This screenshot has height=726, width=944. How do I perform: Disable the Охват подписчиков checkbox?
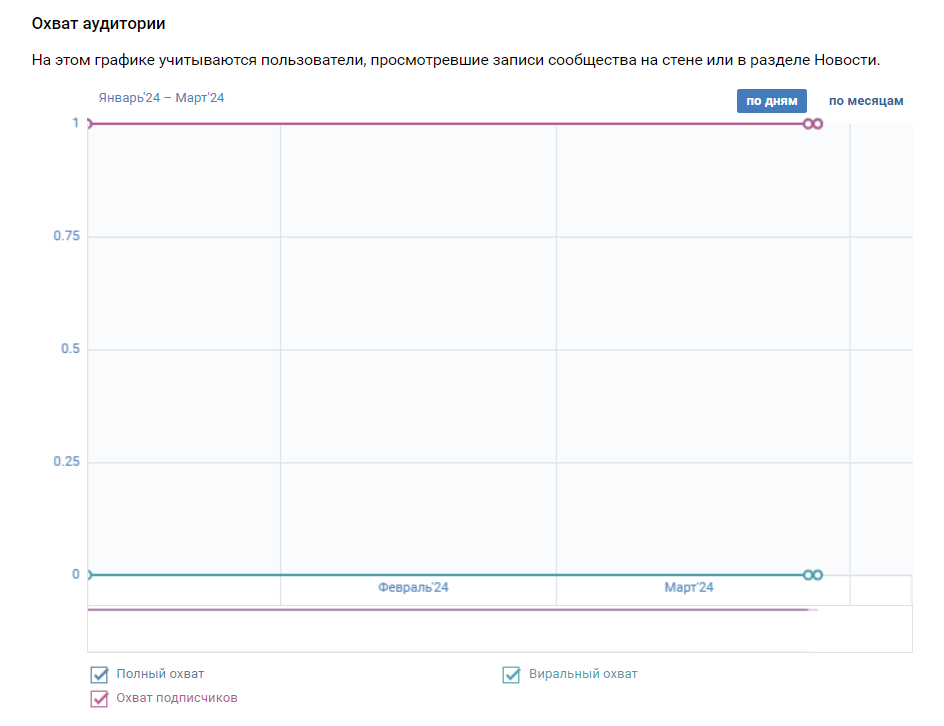coord(99,699)
